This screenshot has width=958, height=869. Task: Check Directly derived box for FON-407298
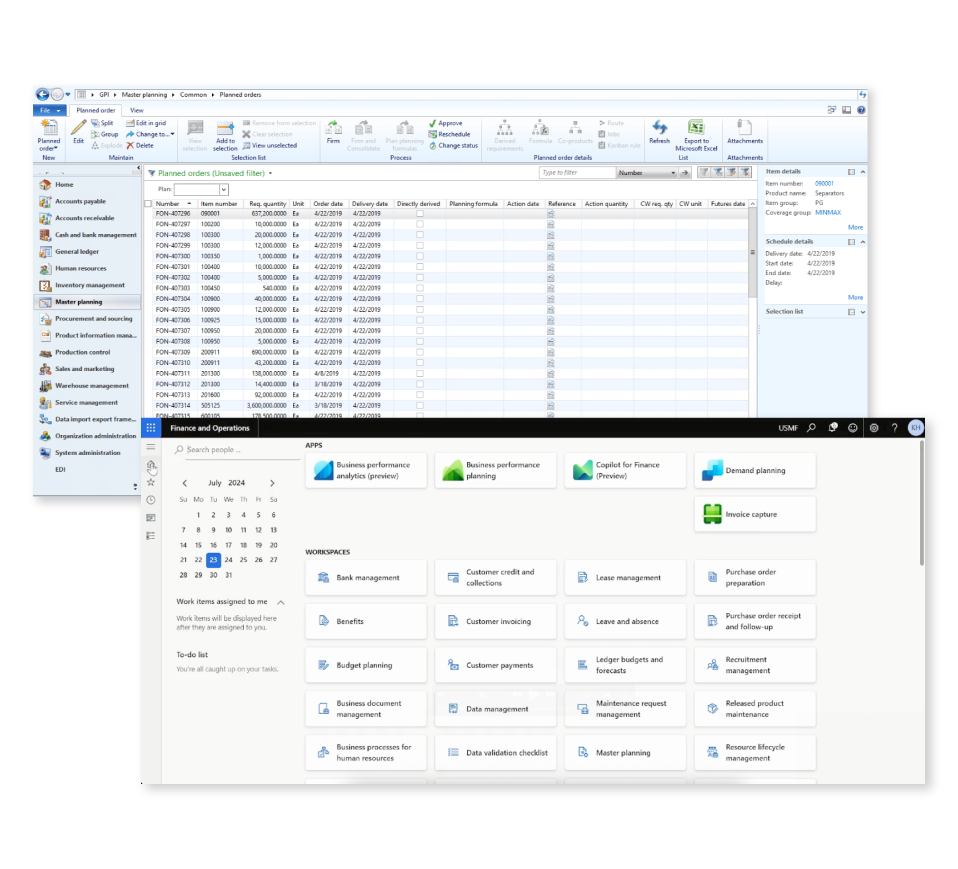pyautogui.click(x=420, y=235)
